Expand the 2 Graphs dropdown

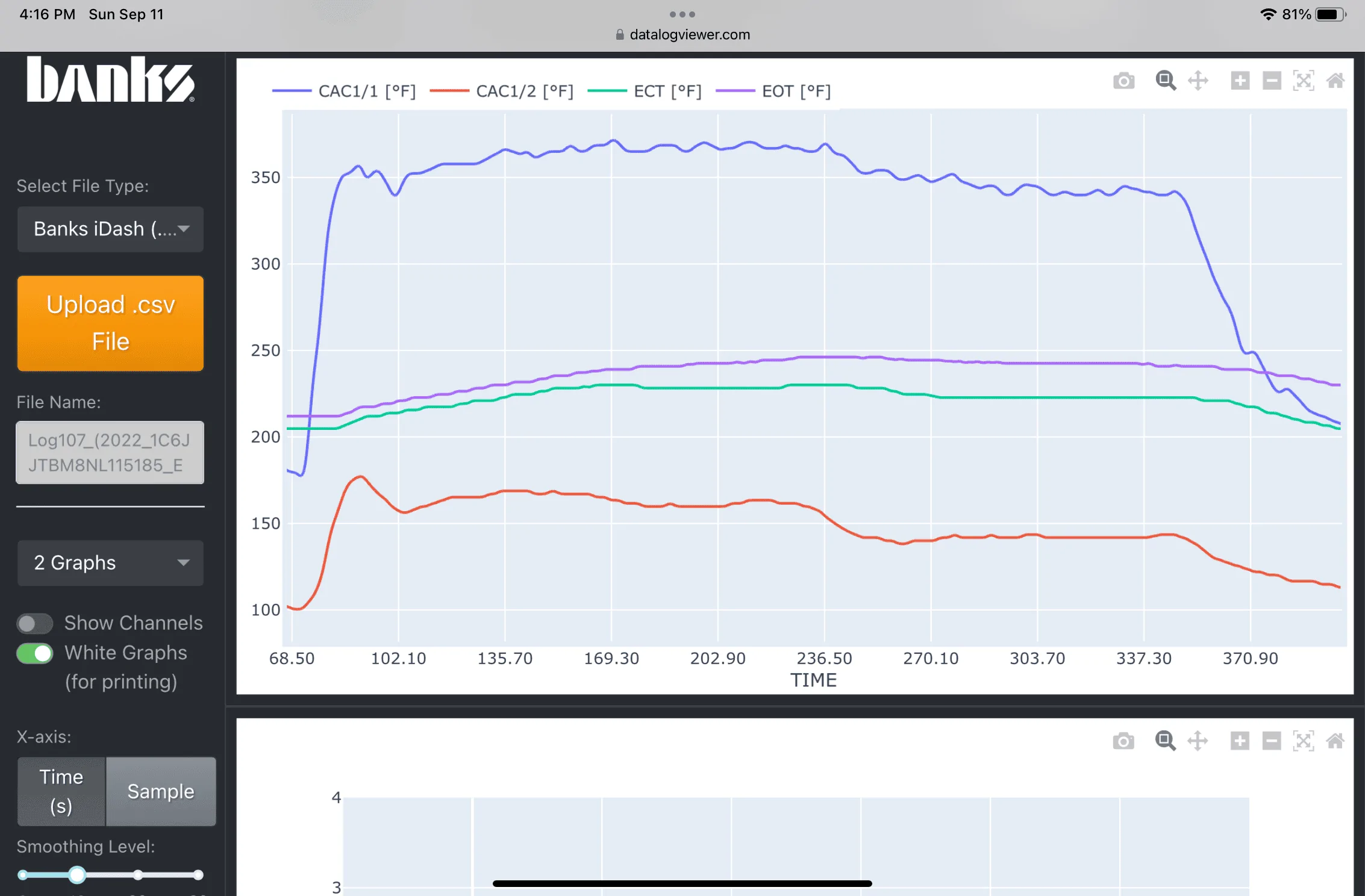click(111, 562)
